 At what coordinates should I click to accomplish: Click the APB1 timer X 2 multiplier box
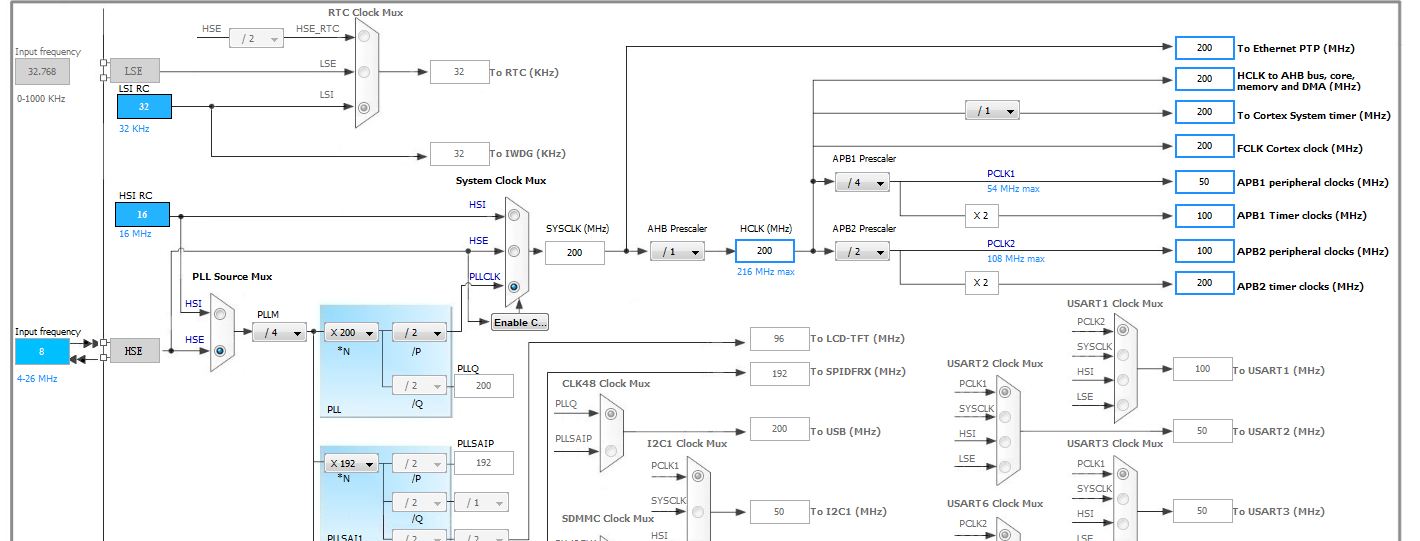tap(980, 215)
